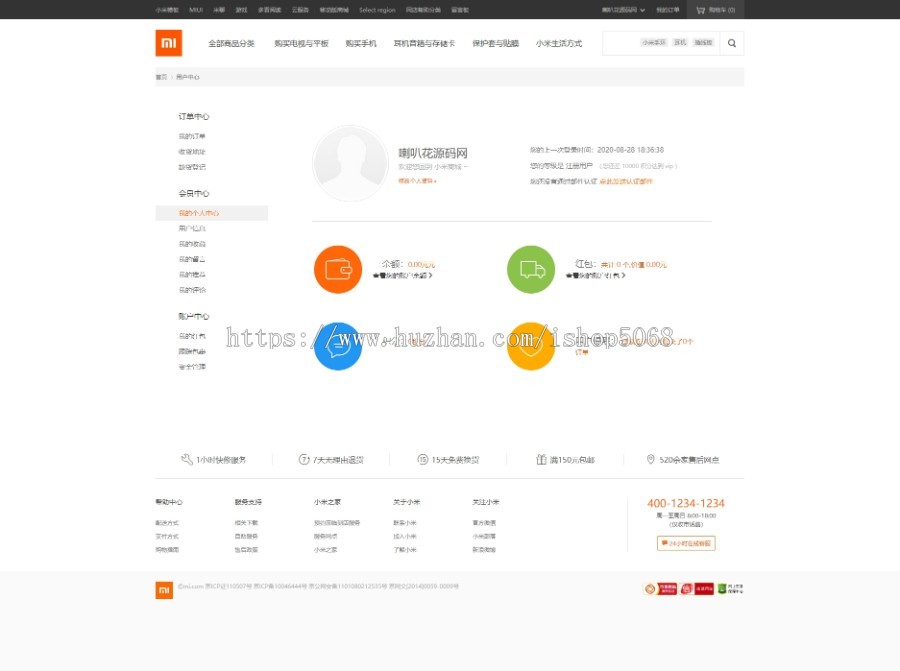Image resolution: width=900 pixels, height=671 pixels.
Task: Click 小米之家 link under 小米之家 column
Action: tap(325, 550)
